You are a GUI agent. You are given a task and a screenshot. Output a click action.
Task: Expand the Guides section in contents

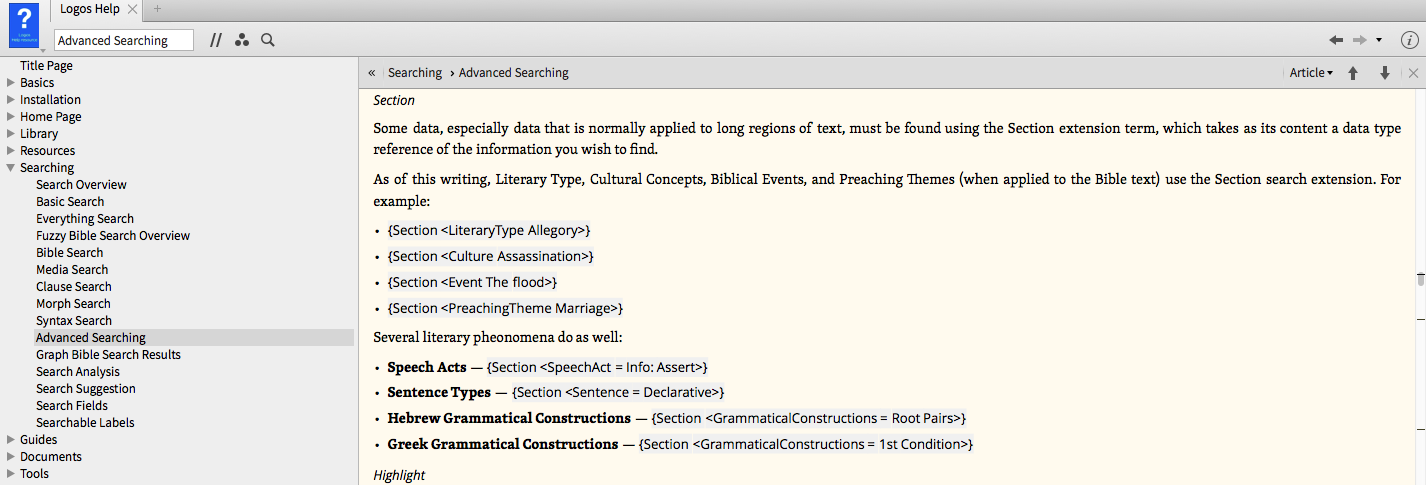11,440
